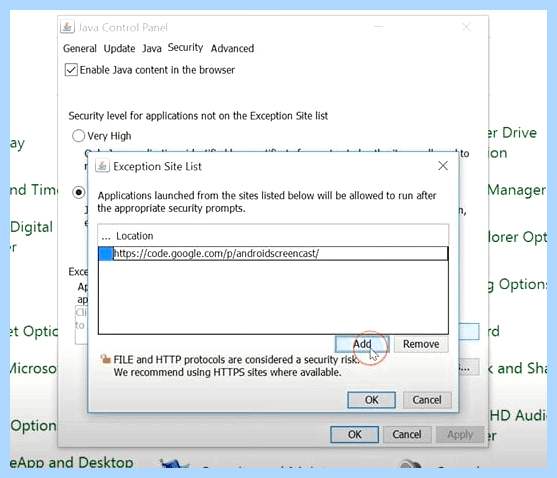The height and width of the screenshot is (478, 557).
Task: Open the Java tab in Java Control Panel
Action: (152, 48)
